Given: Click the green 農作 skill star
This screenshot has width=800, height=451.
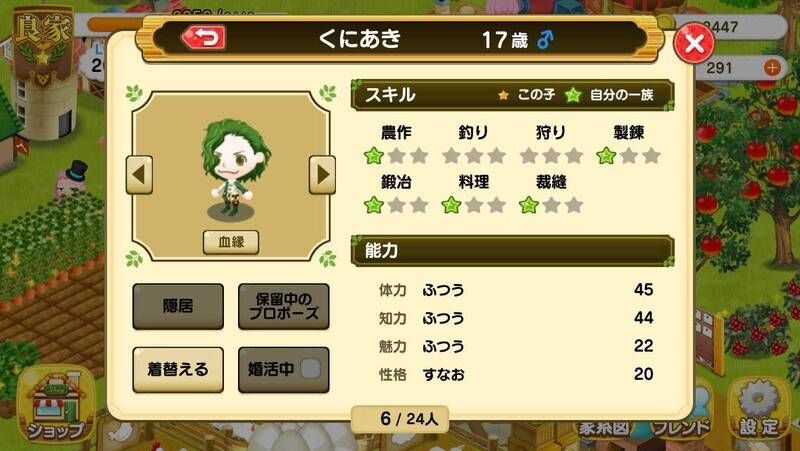Looking at the screenshot, I should point(374,156).
